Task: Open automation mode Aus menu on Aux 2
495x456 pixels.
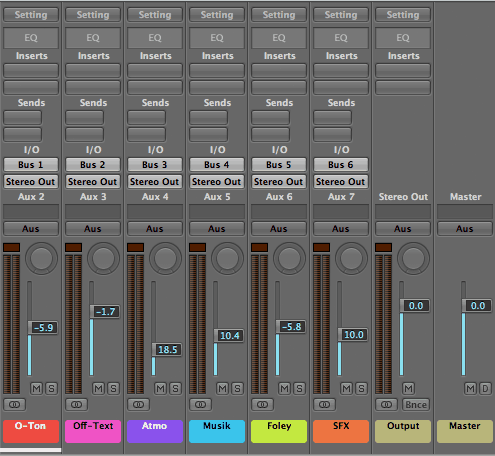Action: [31, 229]
